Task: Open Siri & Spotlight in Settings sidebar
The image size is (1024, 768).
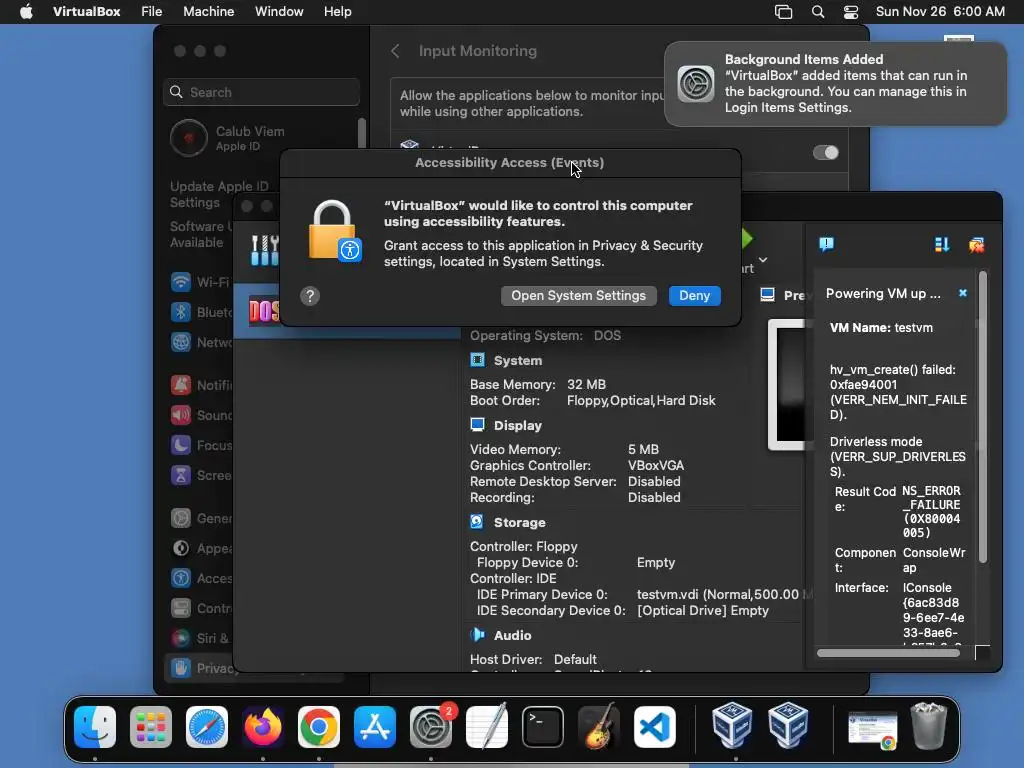Action: pyautogui.click(x=200, y=639)
